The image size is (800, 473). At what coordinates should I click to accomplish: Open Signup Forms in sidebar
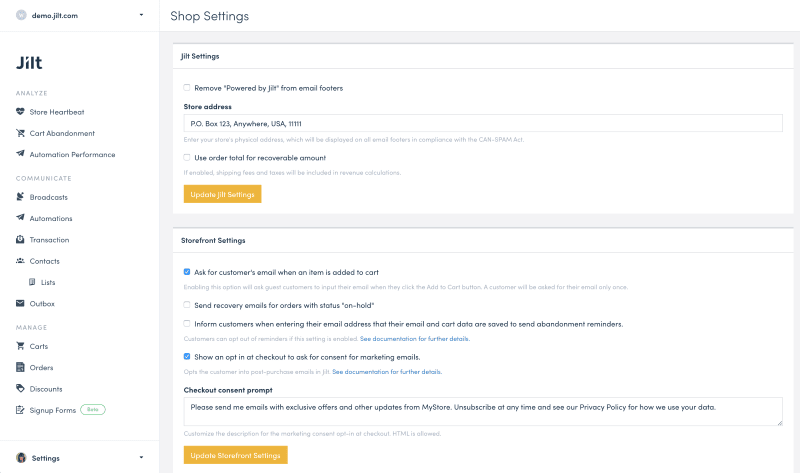53,410
